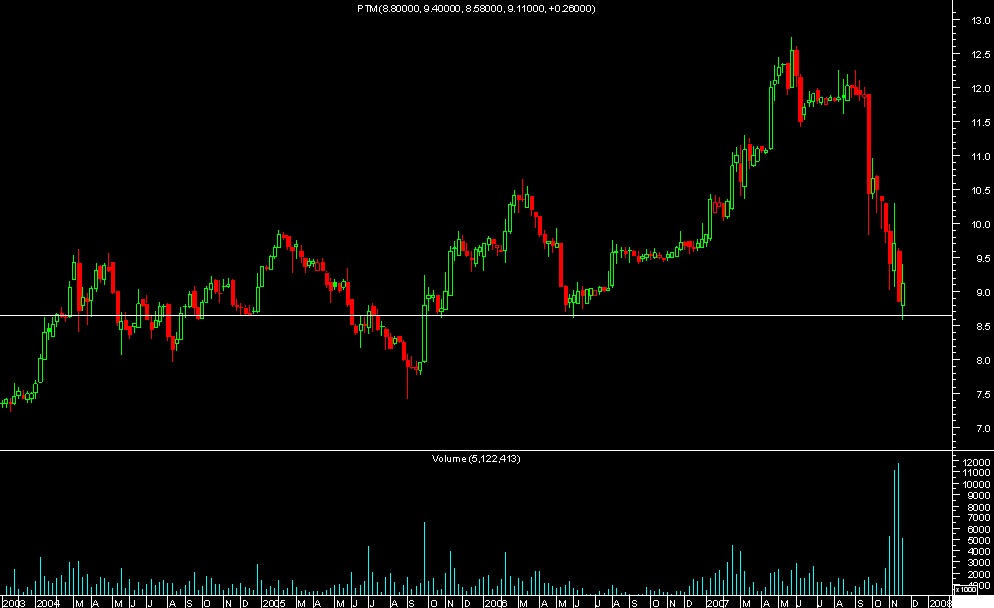
Task: Click the 2007 year label on time axis
Action: point(718,603)
